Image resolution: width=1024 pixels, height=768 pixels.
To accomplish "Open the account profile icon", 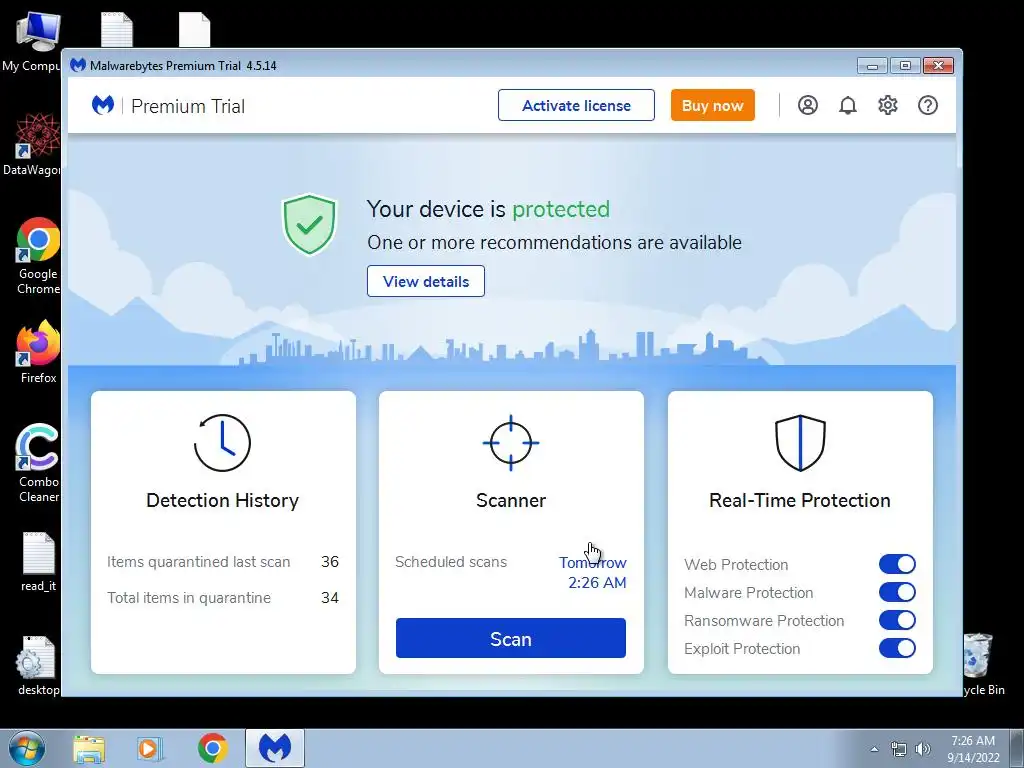I will pyautogui.click(x=808, y=105).
